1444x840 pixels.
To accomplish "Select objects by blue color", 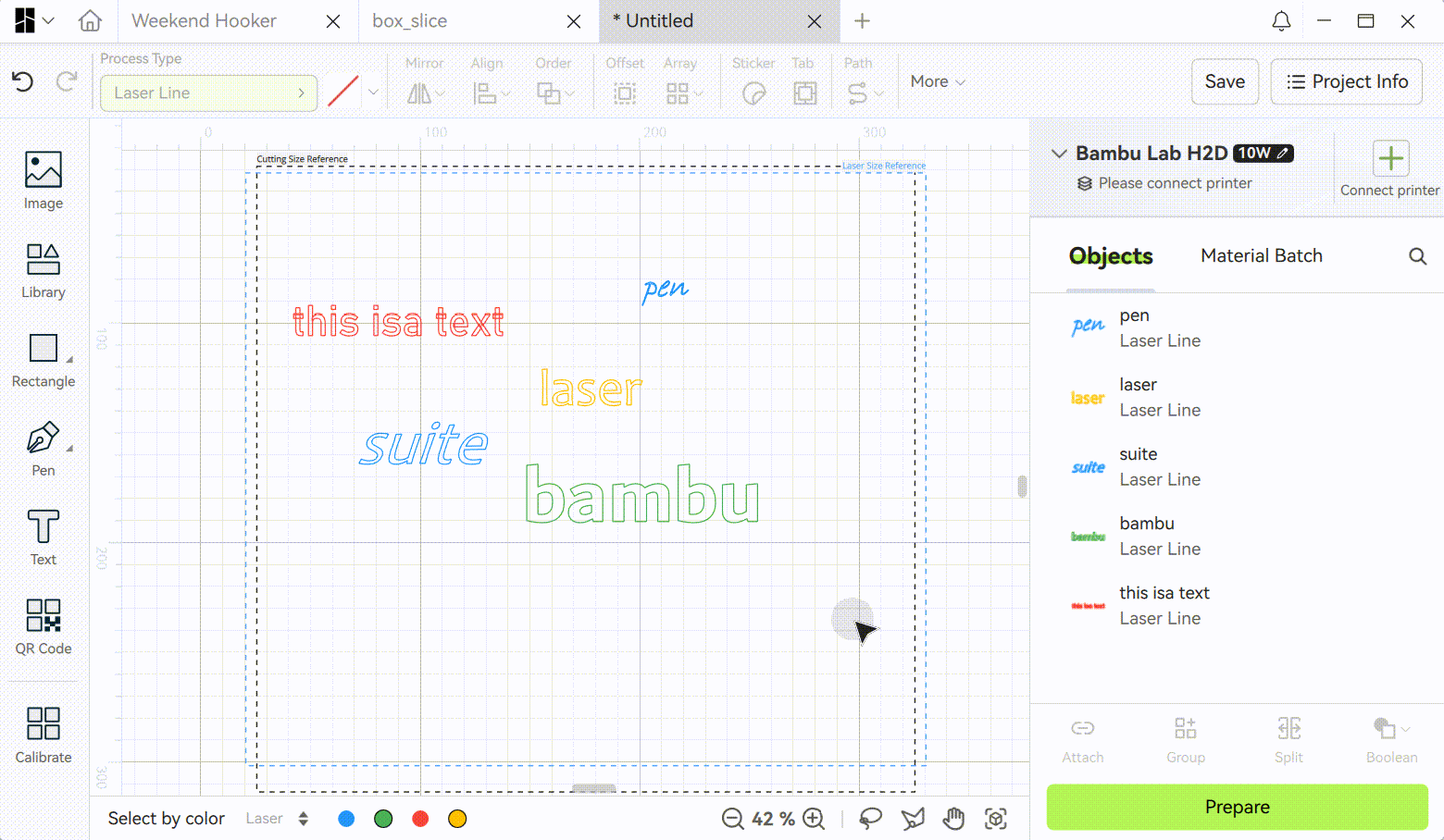I will 346,819.
